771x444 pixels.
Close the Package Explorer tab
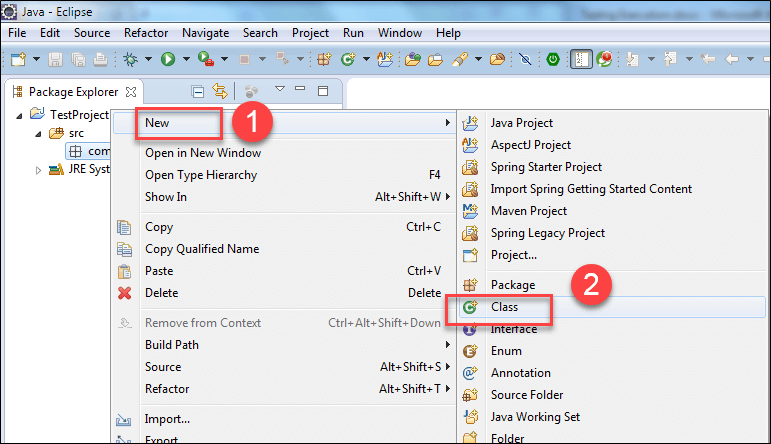point(131,91)
